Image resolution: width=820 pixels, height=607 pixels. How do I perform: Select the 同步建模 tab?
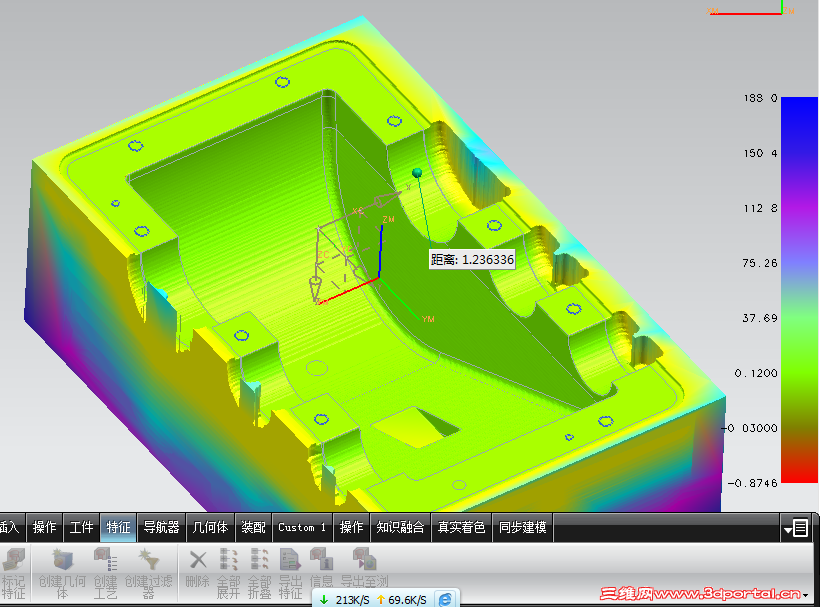click(523, 527)
